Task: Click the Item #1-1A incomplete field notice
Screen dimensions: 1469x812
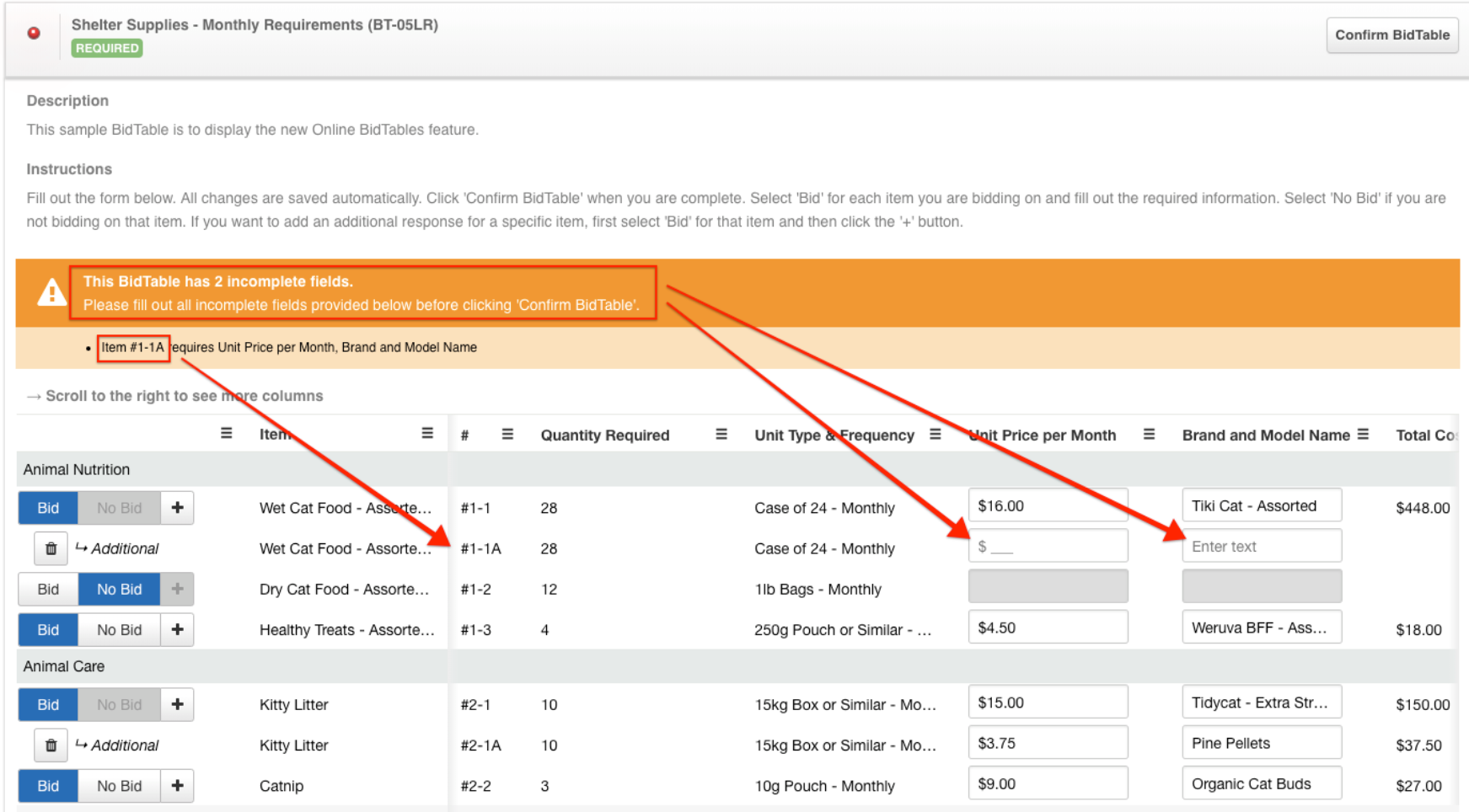Action: point(289,347)
